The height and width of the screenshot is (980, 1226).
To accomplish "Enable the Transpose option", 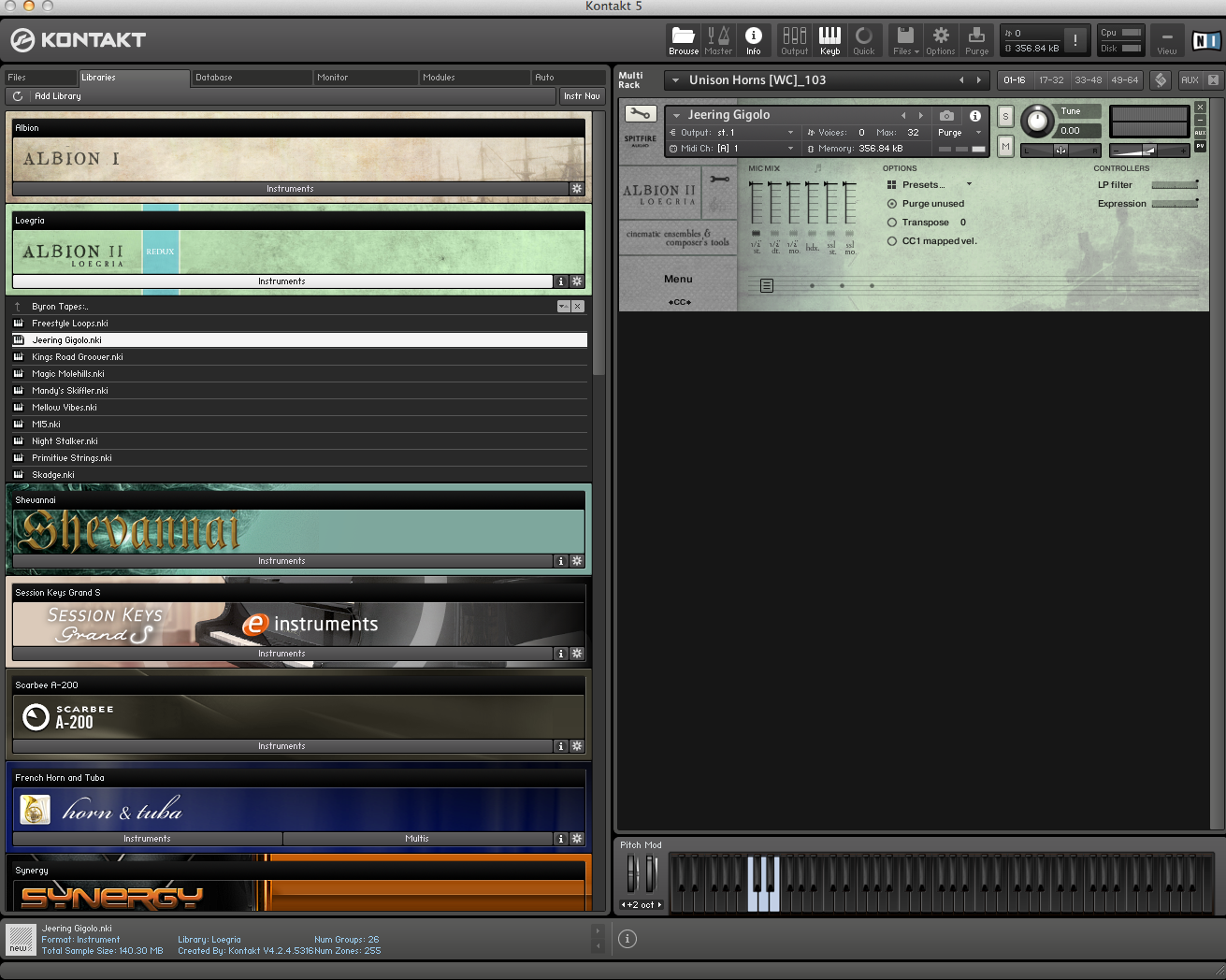I will (x=892, y=223).
